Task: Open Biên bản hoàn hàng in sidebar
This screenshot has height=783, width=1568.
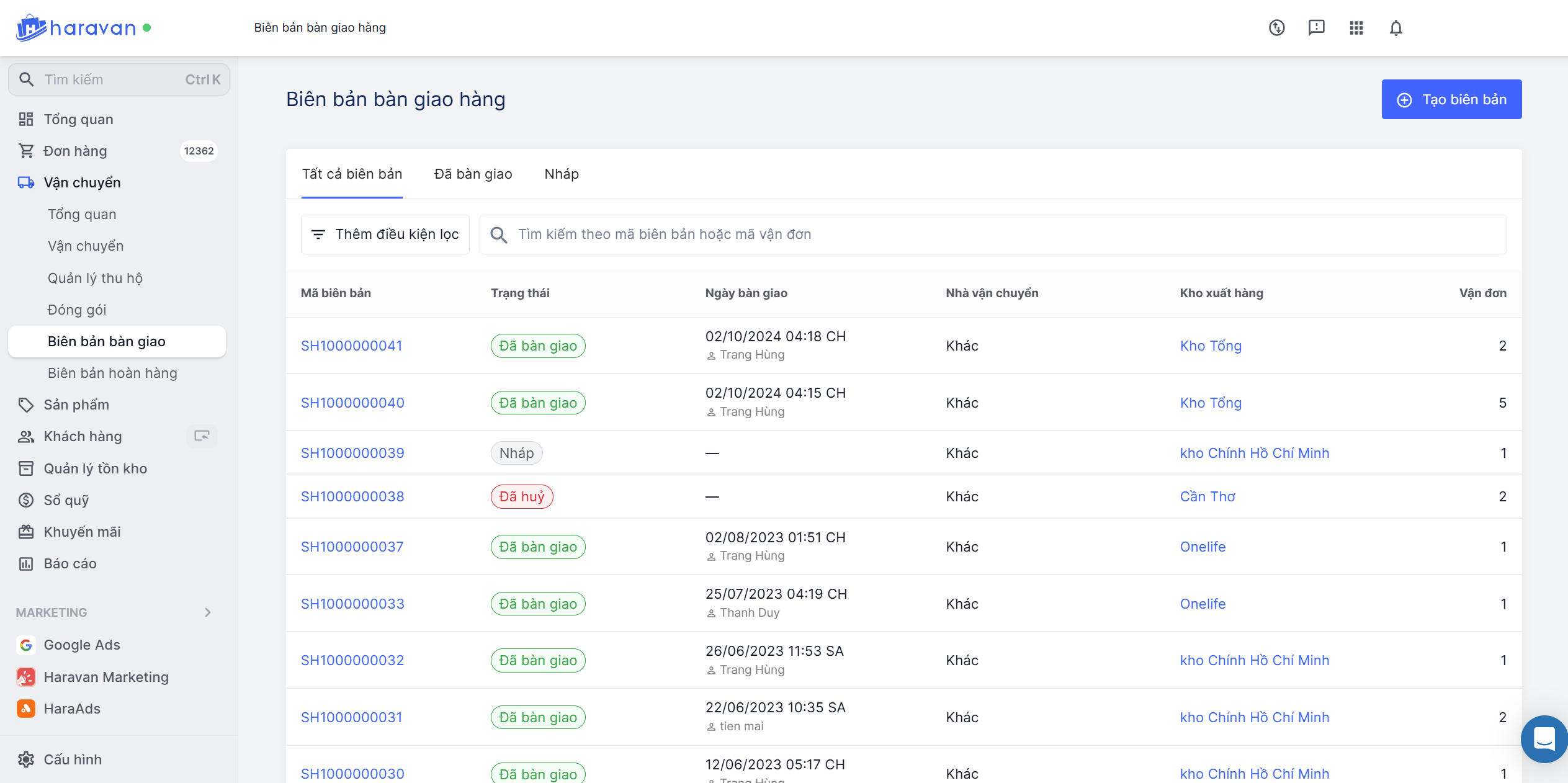Action: pyautogui.click(x=112, y=373)
